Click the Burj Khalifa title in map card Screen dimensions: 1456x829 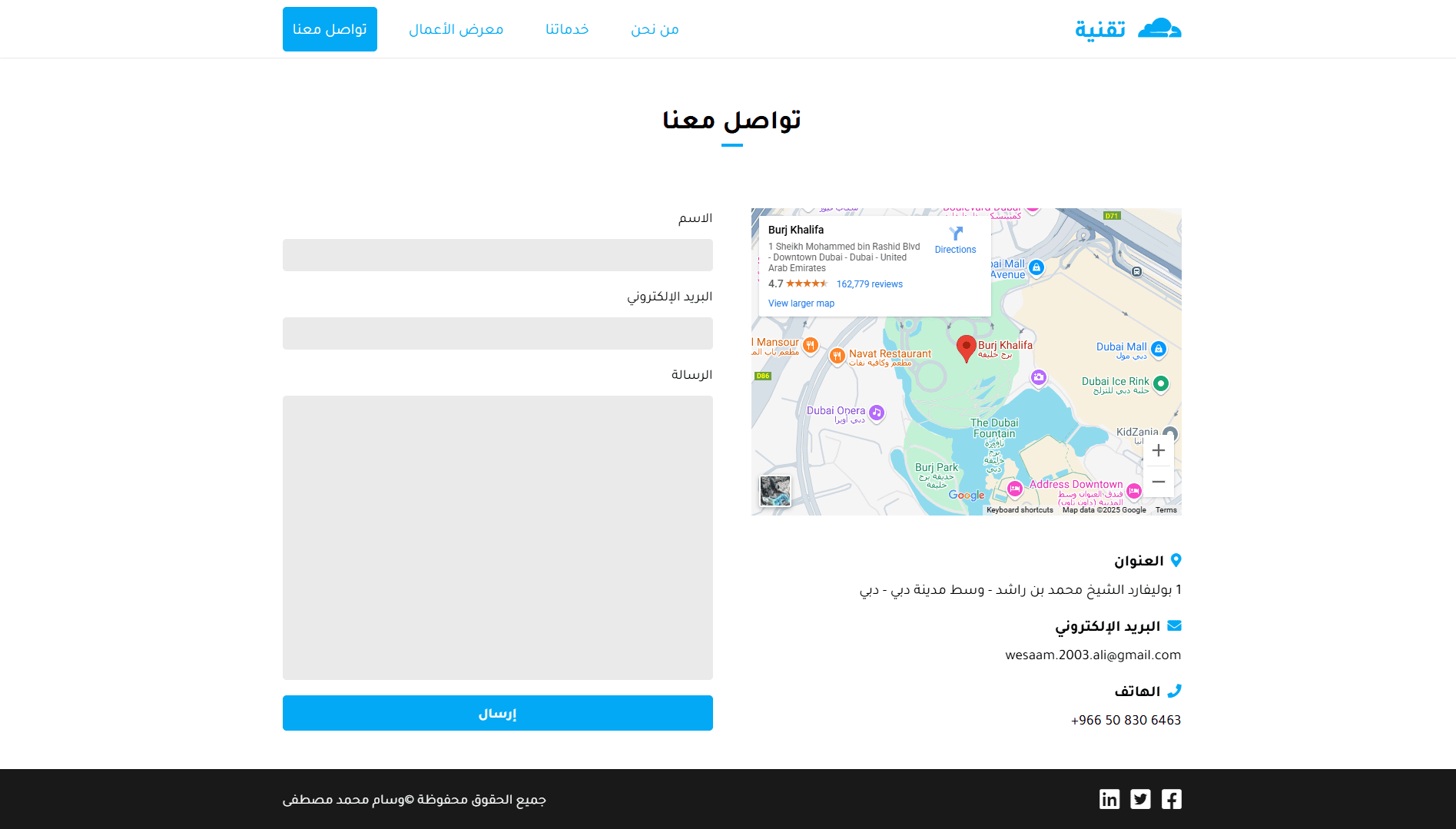(796, 230)
